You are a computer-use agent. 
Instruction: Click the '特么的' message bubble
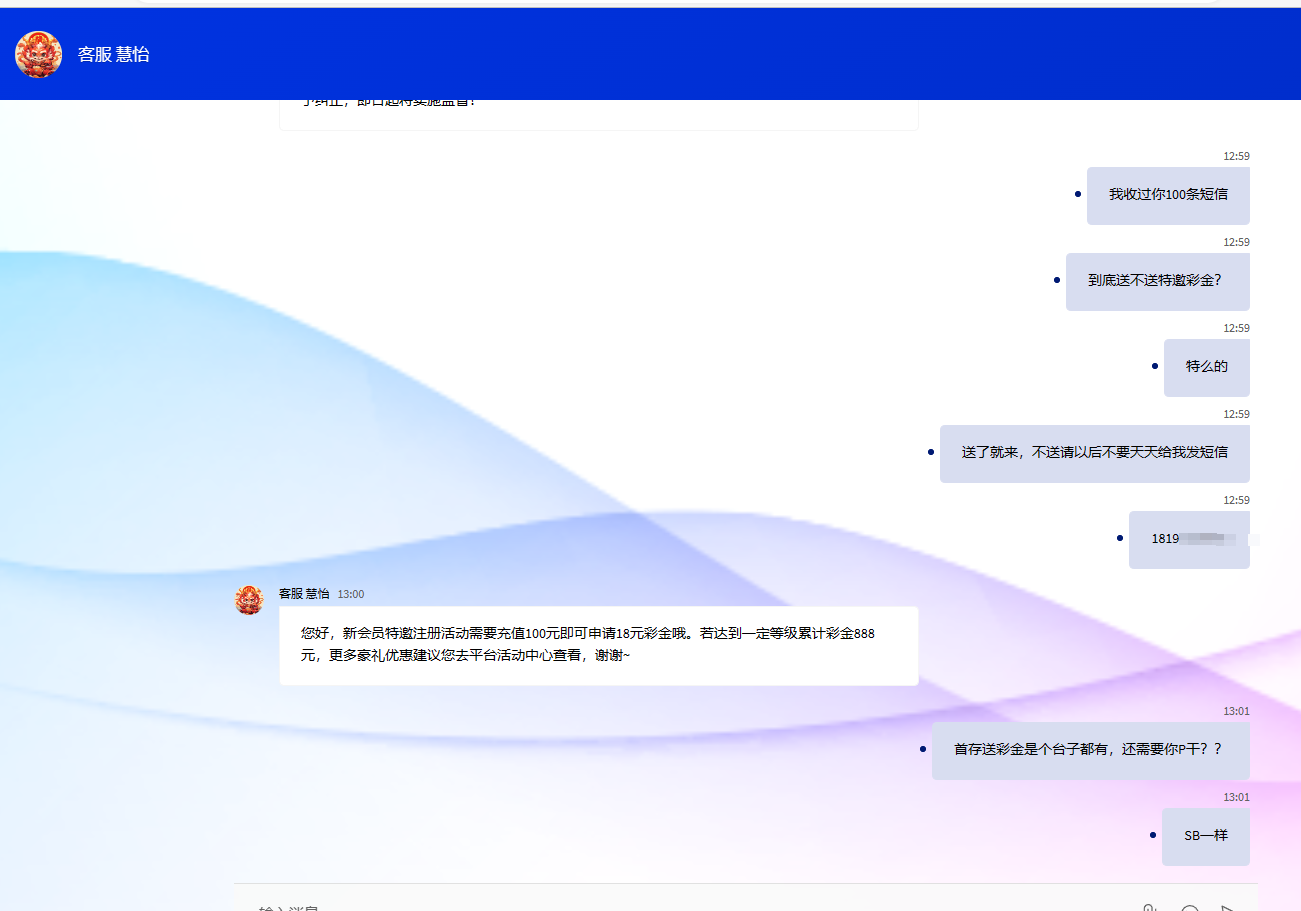pos(1206,367)
